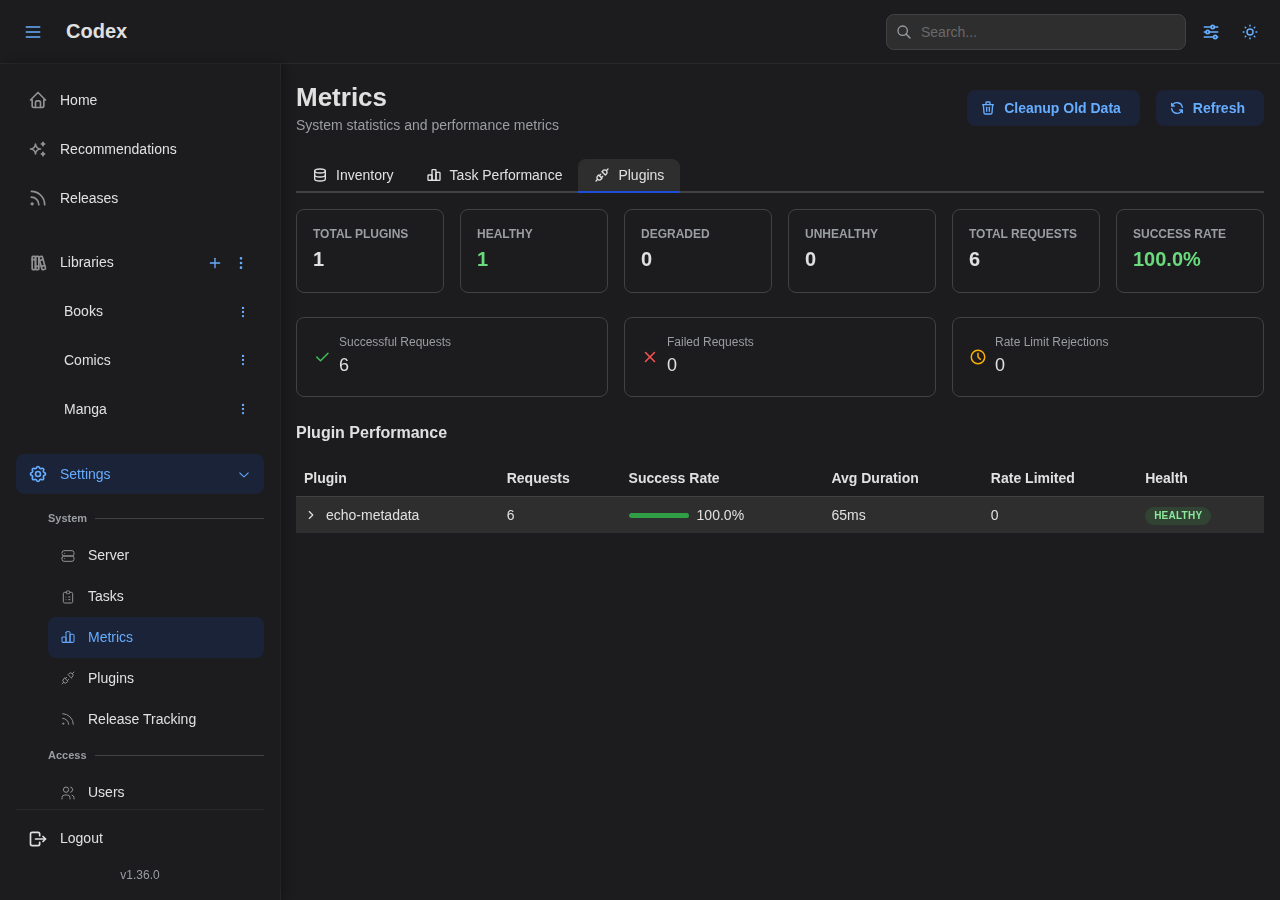Open Plugins settings in sidebar
The height and width of the screenshot is (900, 1280).
click(x=156, y=678)
